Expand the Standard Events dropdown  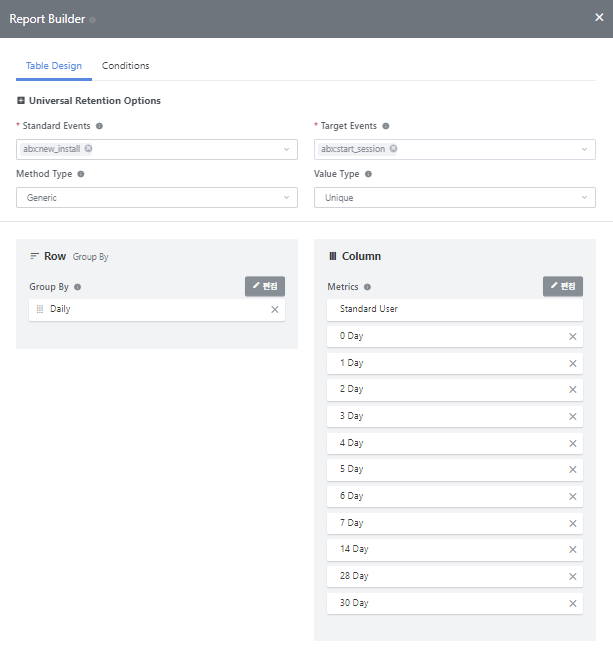click(286, 150)
